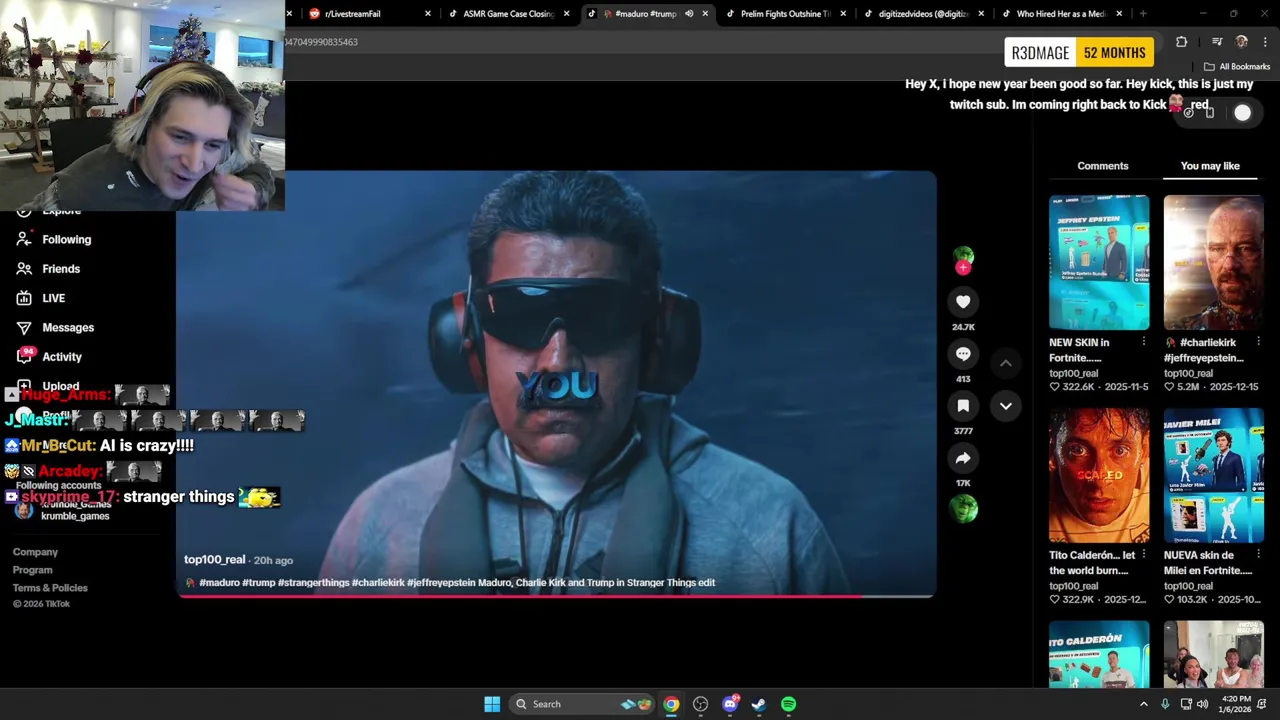Open the #maduro hashtag link
This screenshot has width=1280, height=720.
[219, 583]
